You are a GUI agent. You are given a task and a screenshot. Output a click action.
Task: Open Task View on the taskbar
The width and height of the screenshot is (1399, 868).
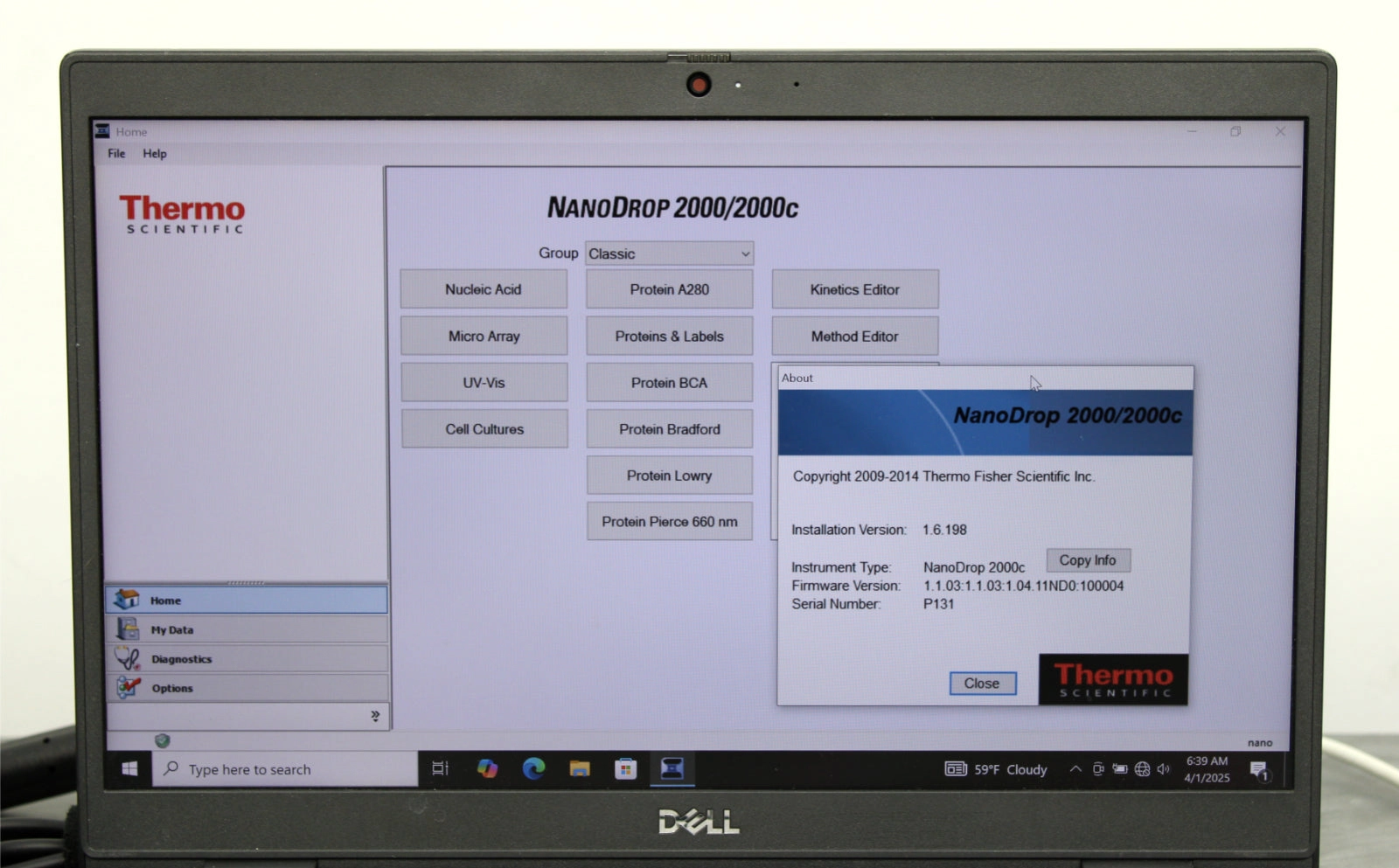[440, 768]
